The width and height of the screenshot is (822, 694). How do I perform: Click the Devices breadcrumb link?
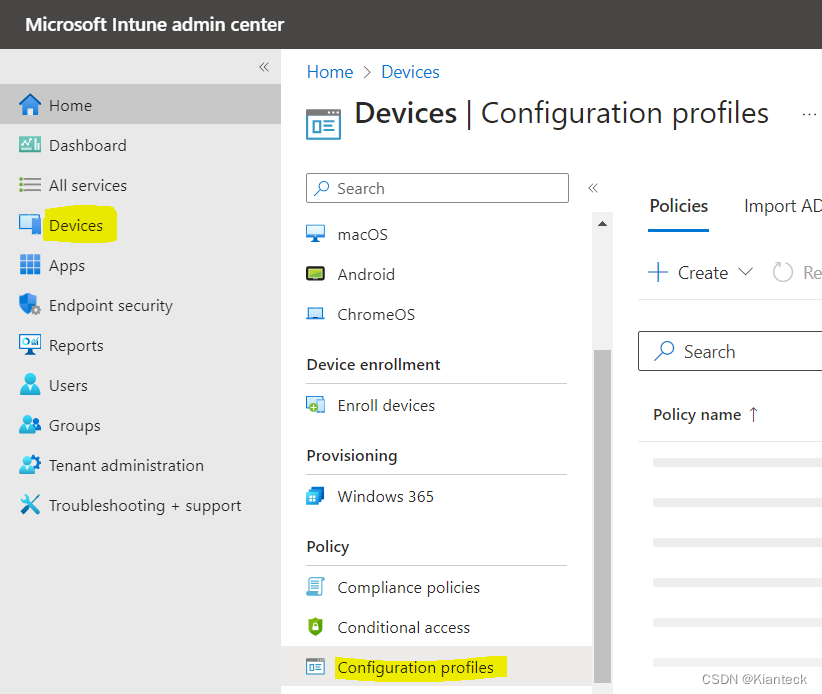click(410, 72)
